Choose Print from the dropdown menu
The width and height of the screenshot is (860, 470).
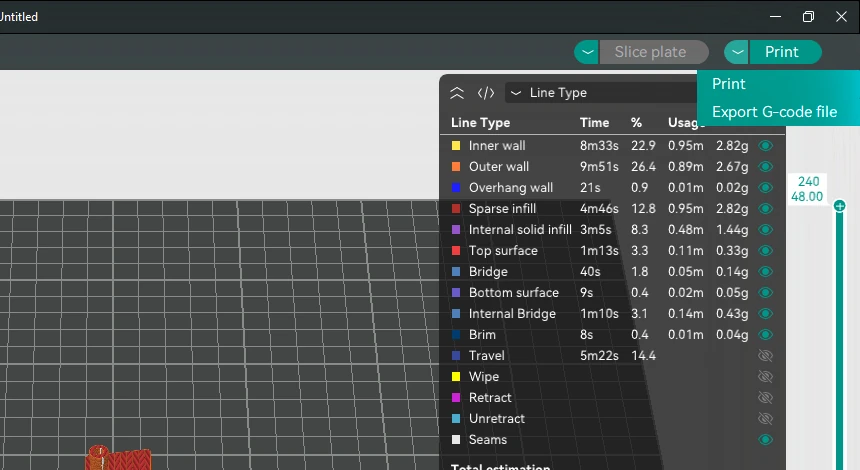pos(728,84)
